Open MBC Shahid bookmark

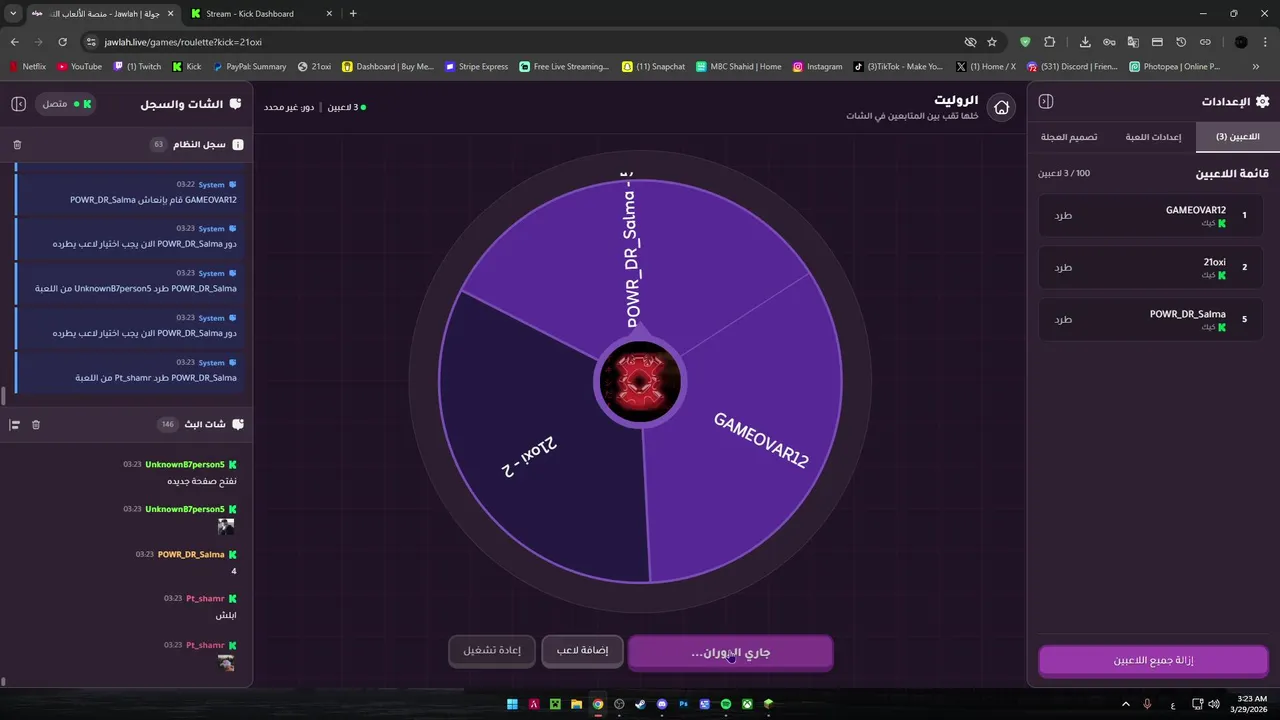739,66
